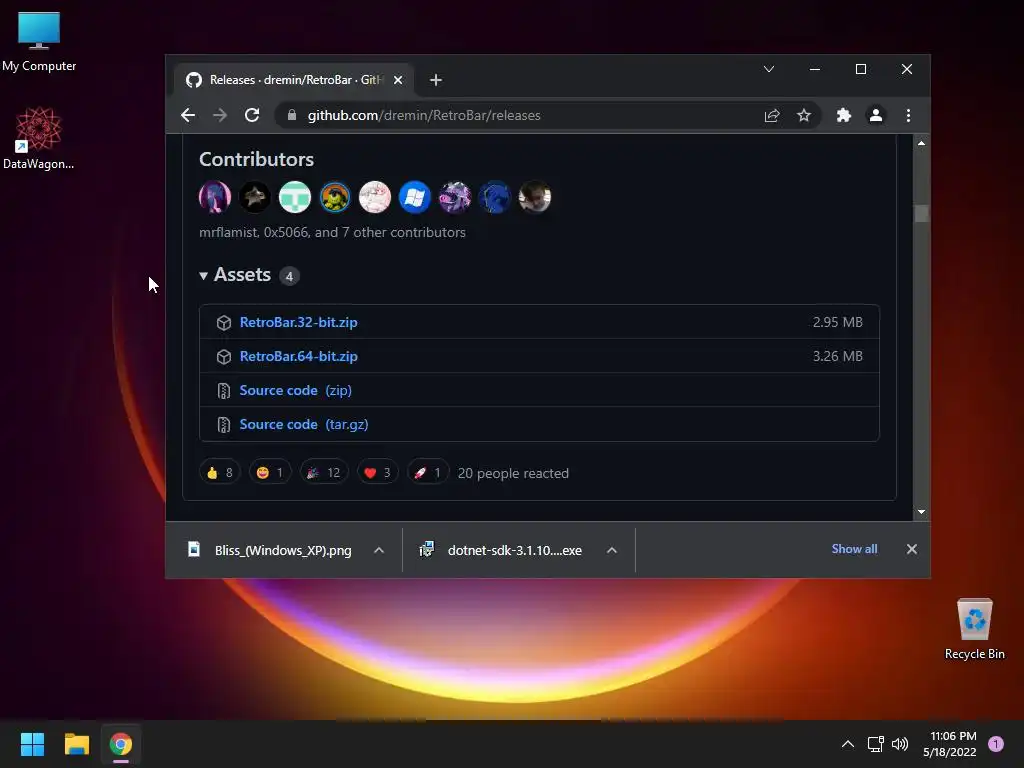Expand options for Bliss_(Windows_XP).png download
Screen dimensions: 1024x768
point(379,551)
